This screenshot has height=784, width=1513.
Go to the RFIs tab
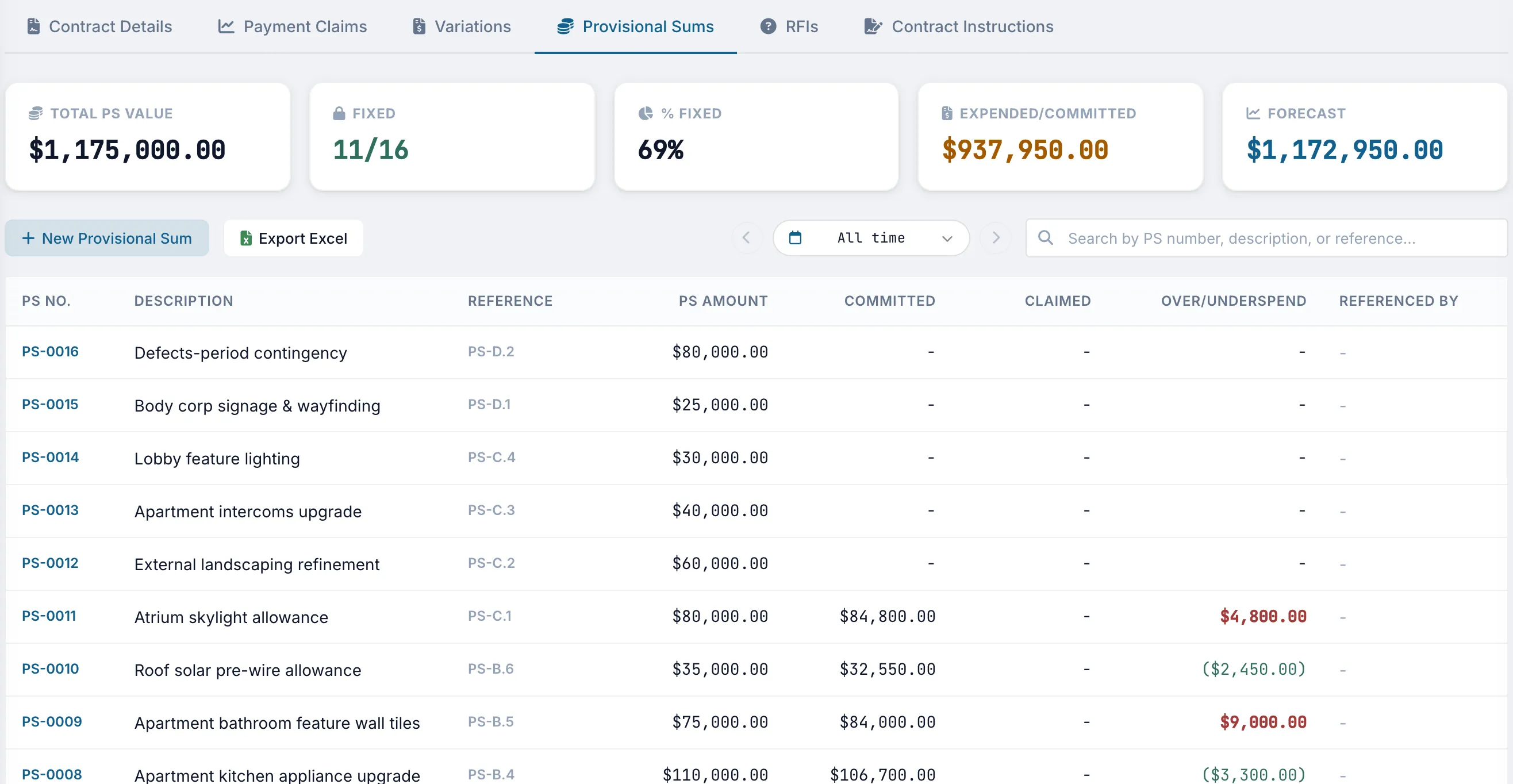point(789,26)
